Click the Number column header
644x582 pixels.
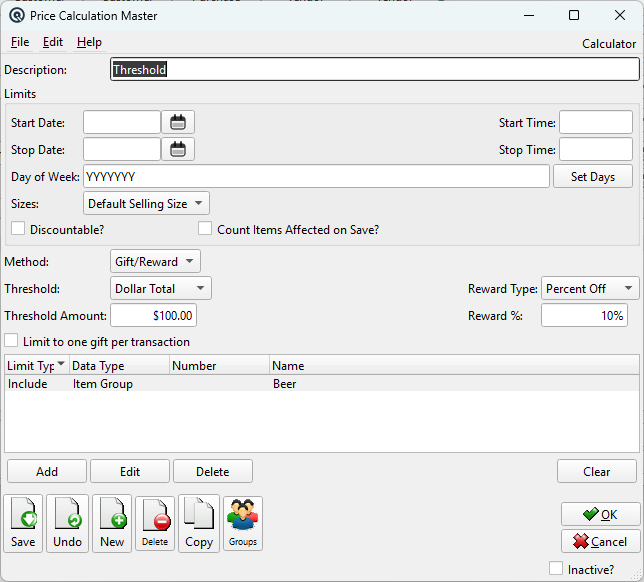[219, 365]
